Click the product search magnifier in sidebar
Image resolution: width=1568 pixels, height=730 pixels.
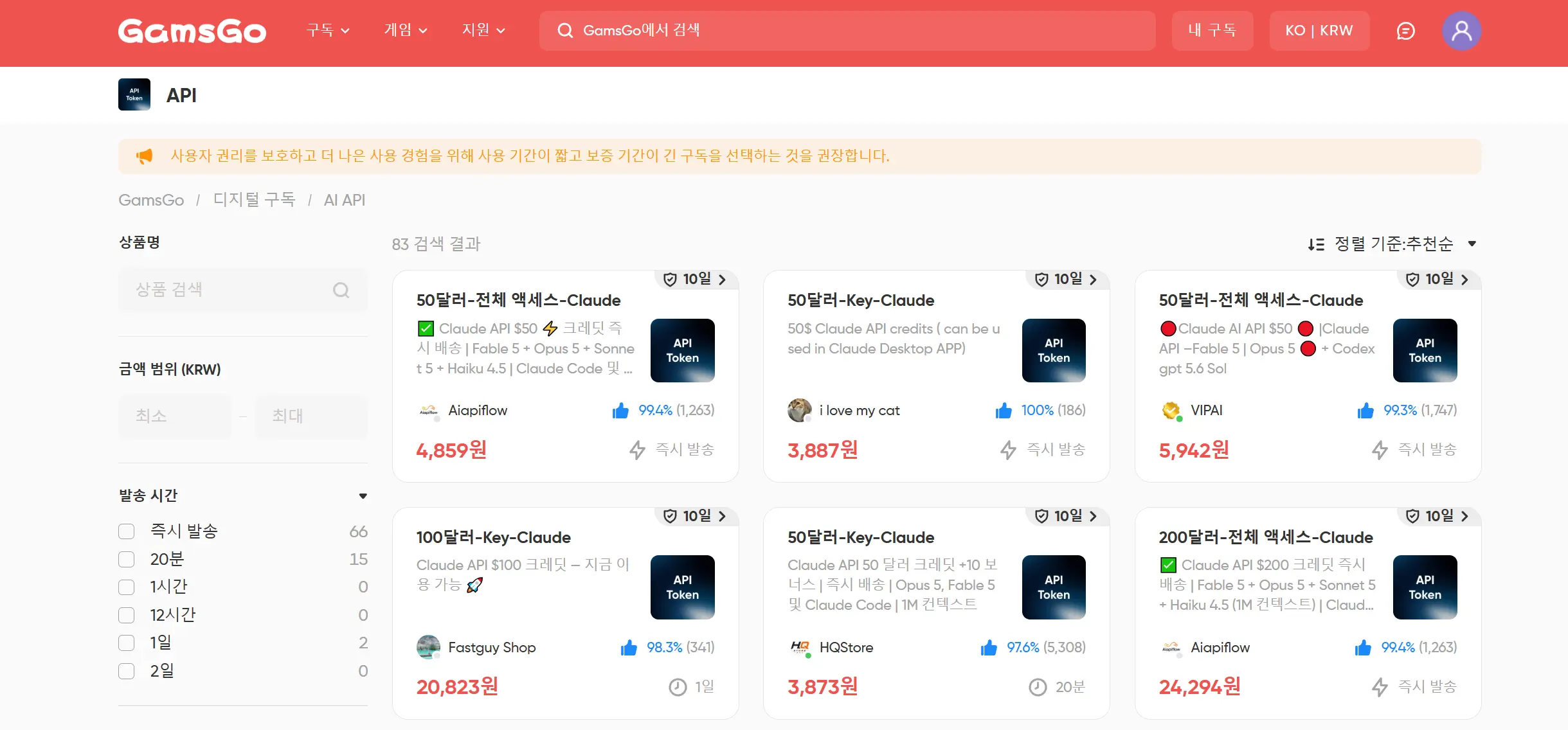tap(341, 290)
